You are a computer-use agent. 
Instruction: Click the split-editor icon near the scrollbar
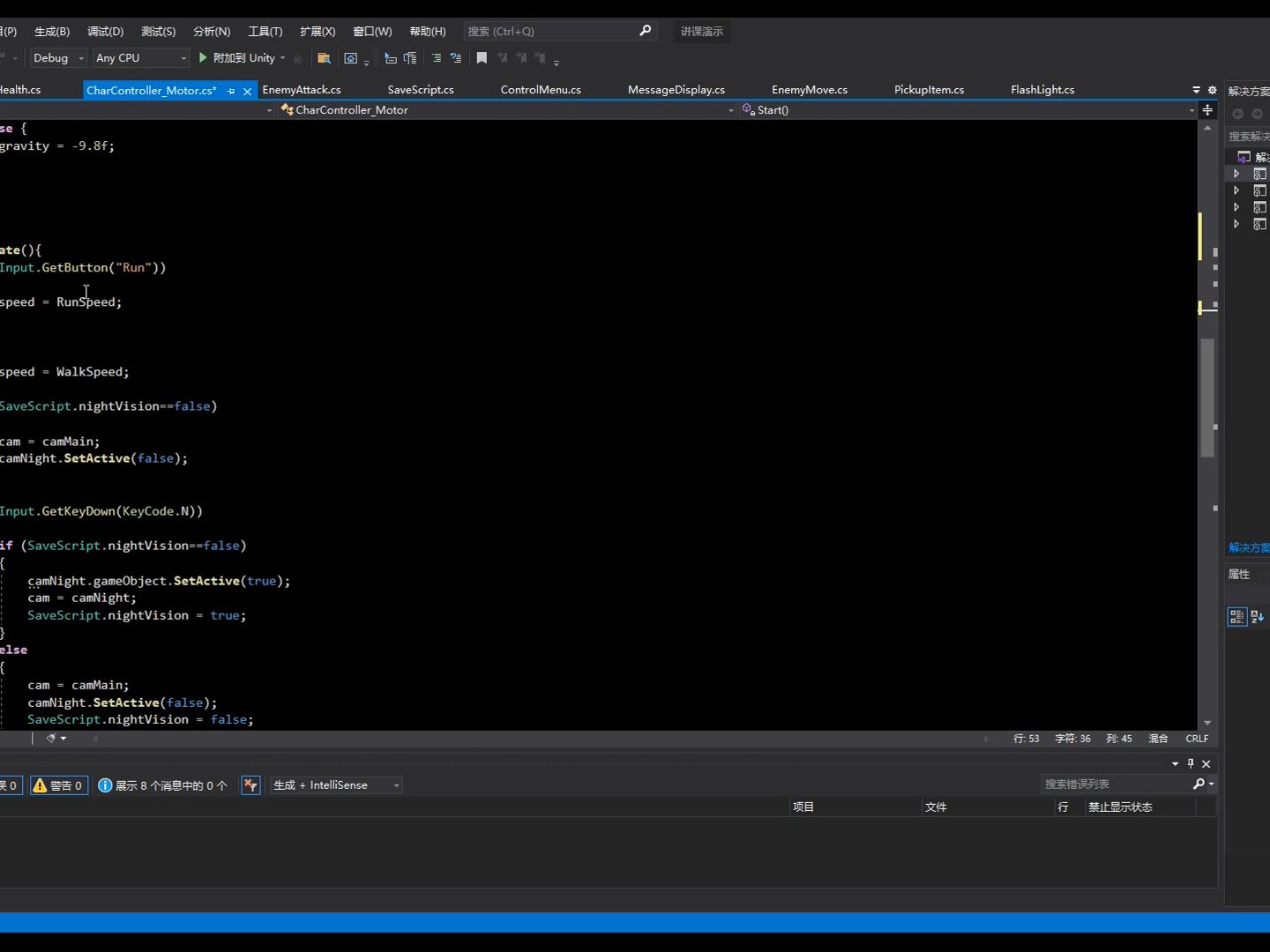(1207, 110)
